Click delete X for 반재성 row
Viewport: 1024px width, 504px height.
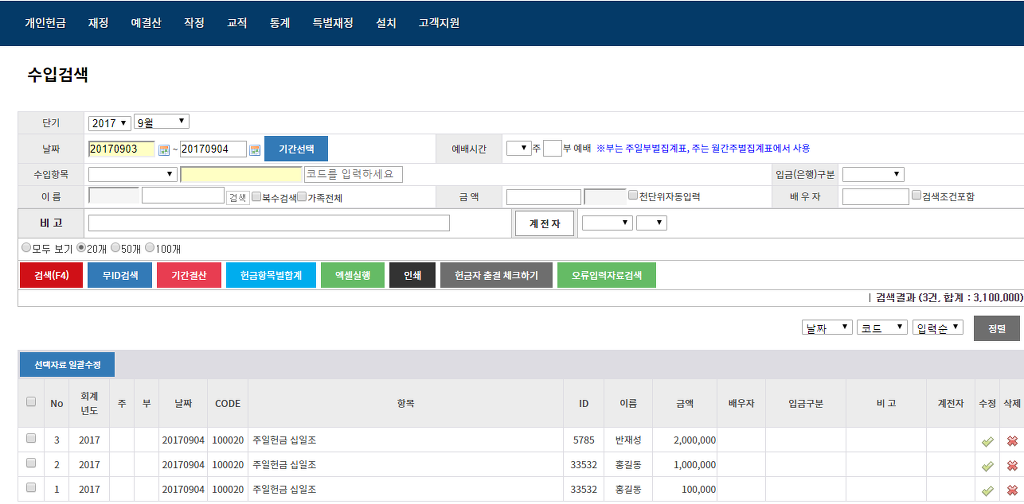(x=1012, y=441)
